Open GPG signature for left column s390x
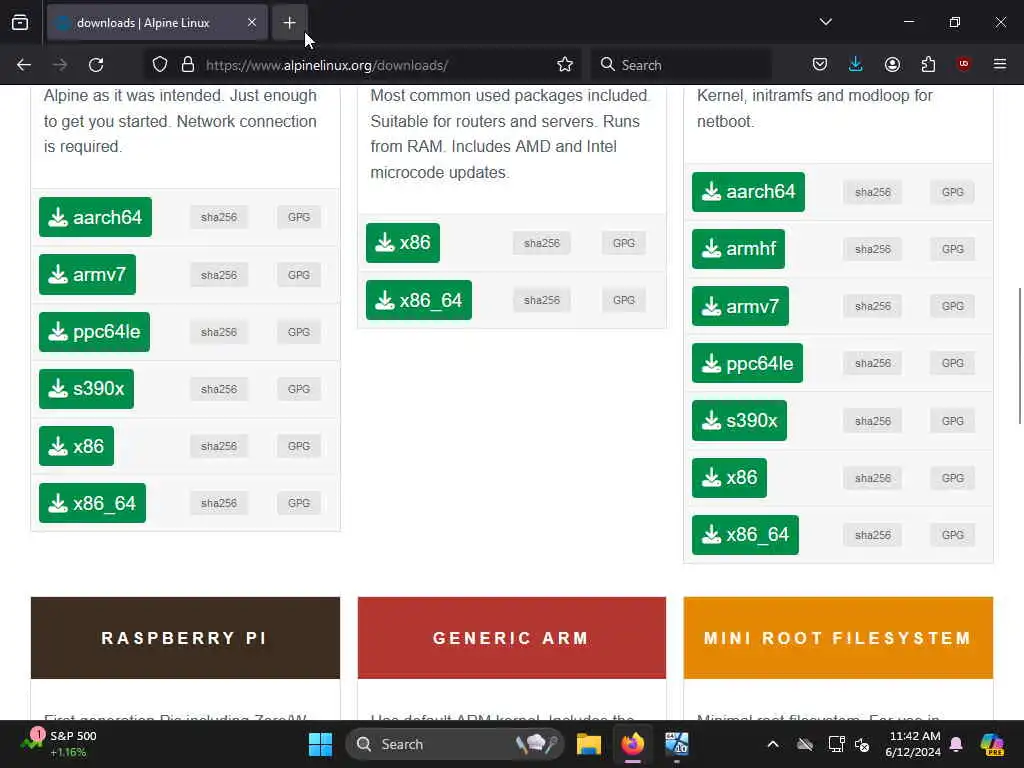The width and height of the screenshot is (1024, 768). point(299,389)
